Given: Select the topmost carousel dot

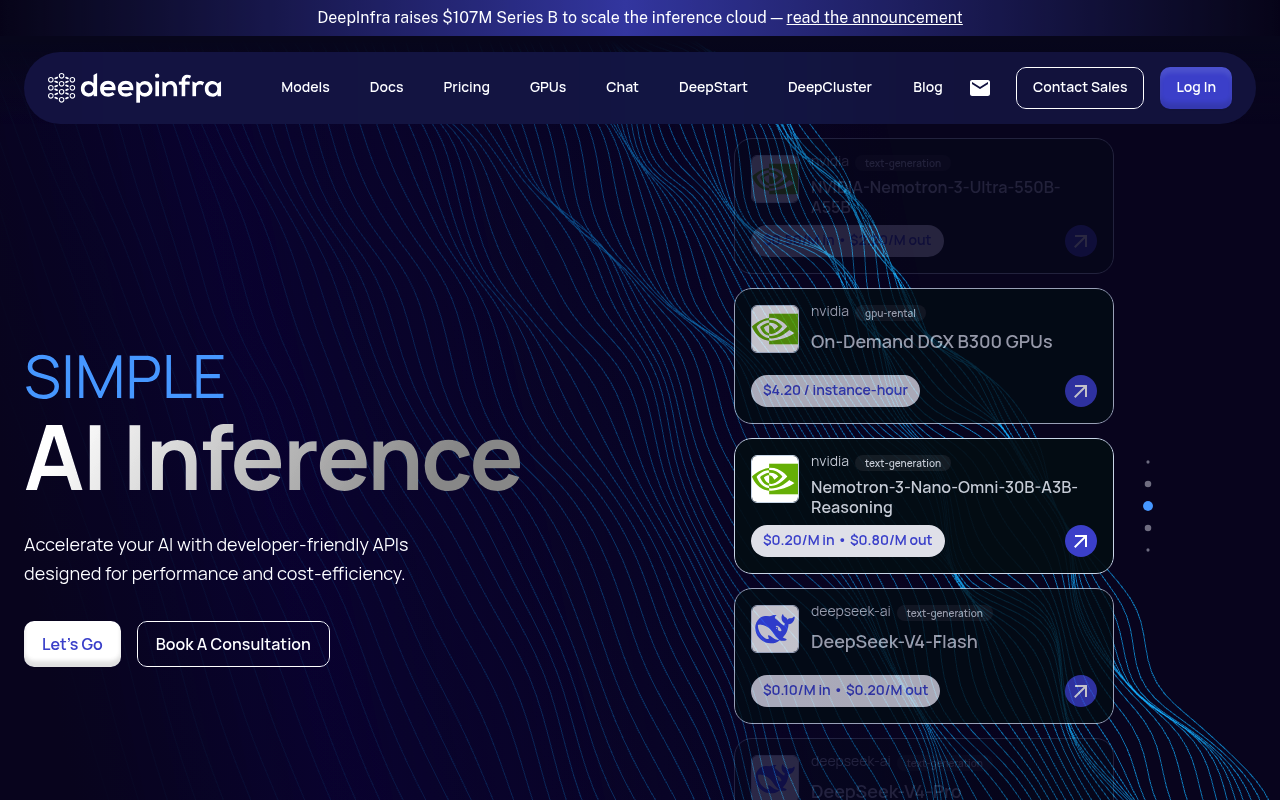Looking at the screenshot, I should [x=1148, y=462].
